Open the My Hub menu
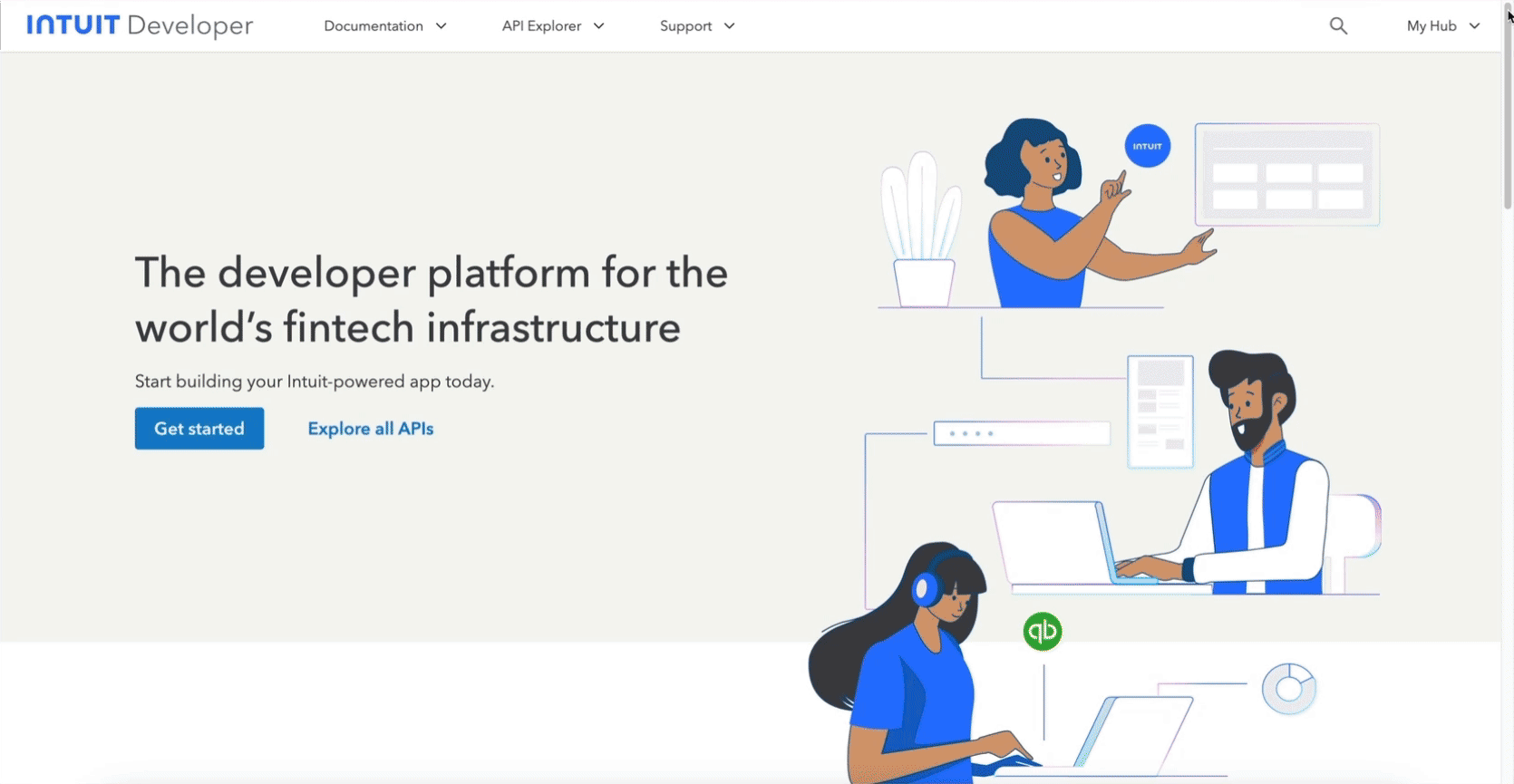This screenshot has width=1514, height=784. [1431, 26]
